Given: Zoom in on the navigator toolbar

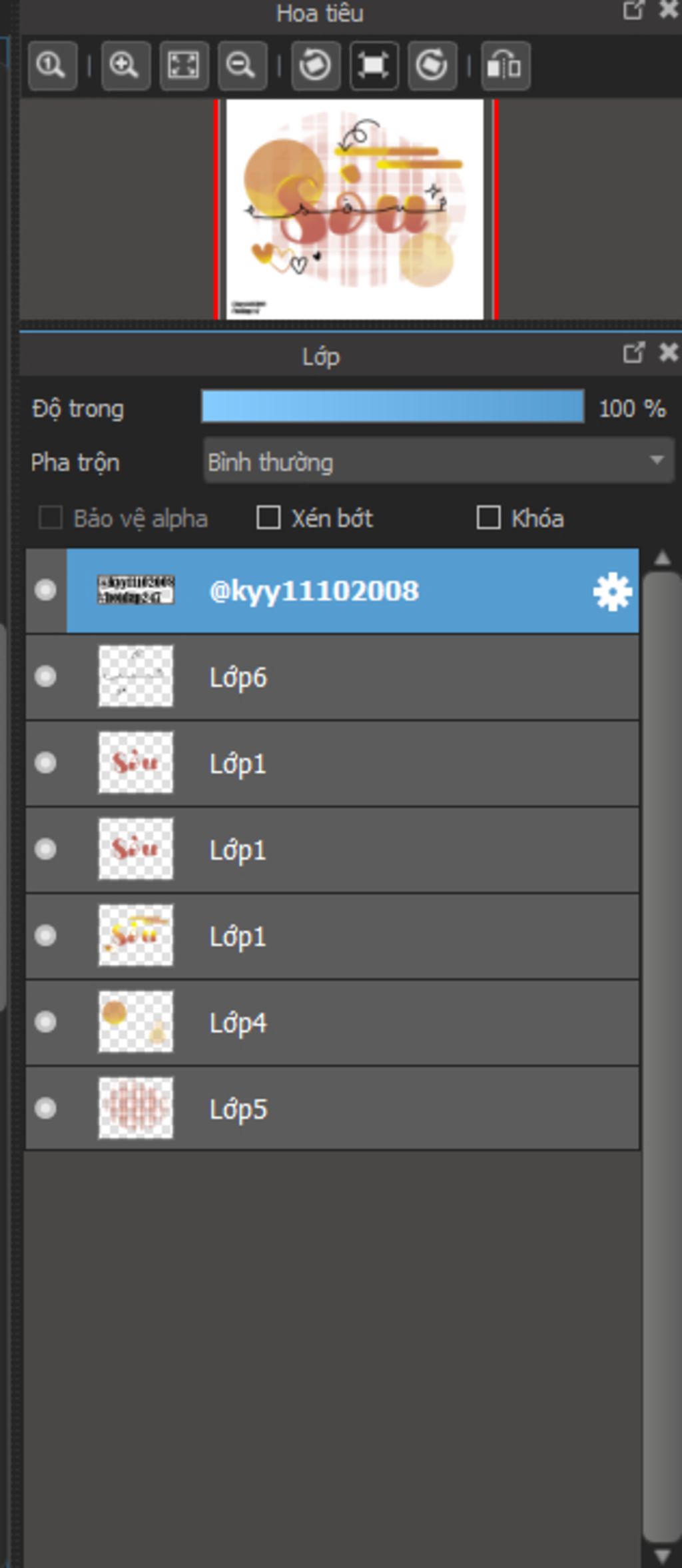Looking at the screenshot, I should coord(125,65).
